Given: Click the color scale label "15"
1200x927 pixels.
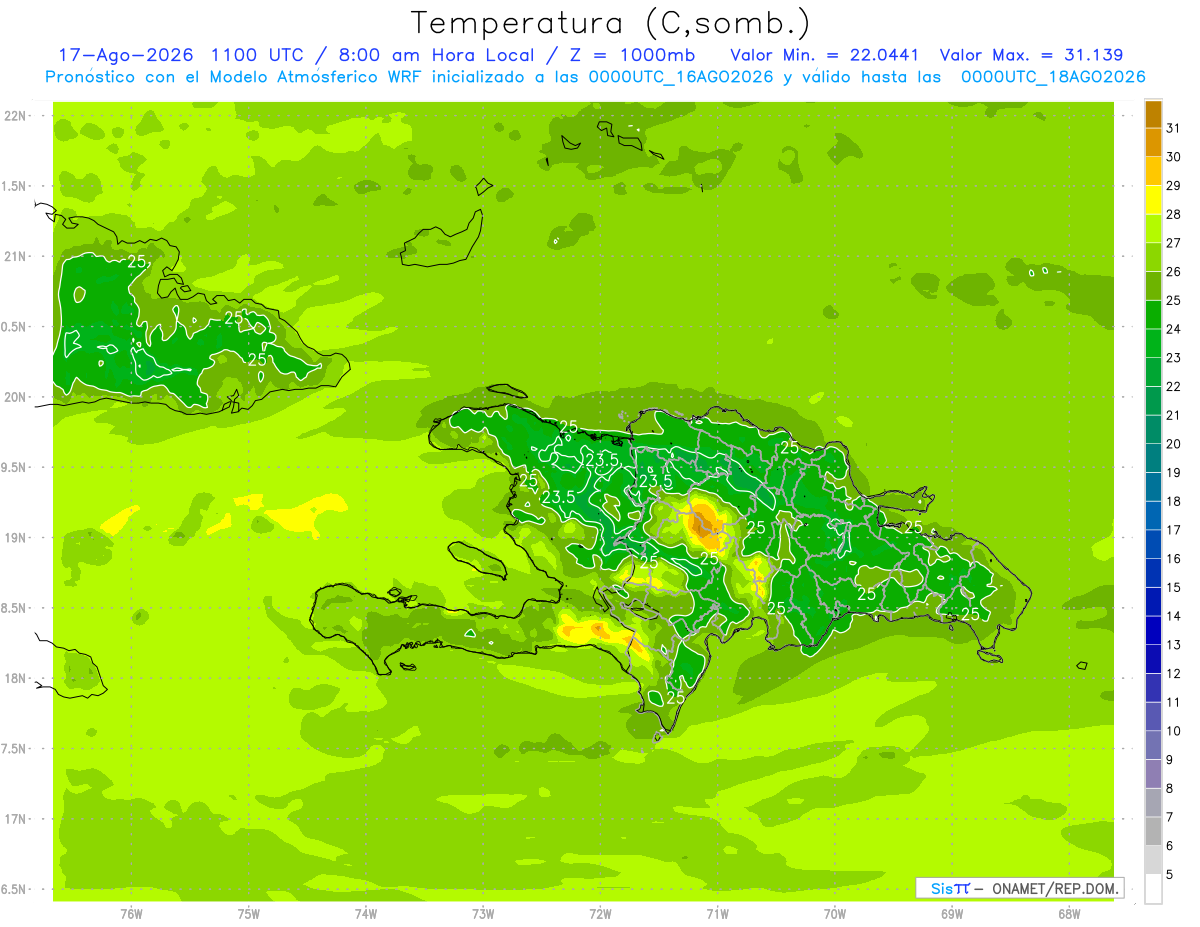Looking at the screenshot, I should 1173,587.
